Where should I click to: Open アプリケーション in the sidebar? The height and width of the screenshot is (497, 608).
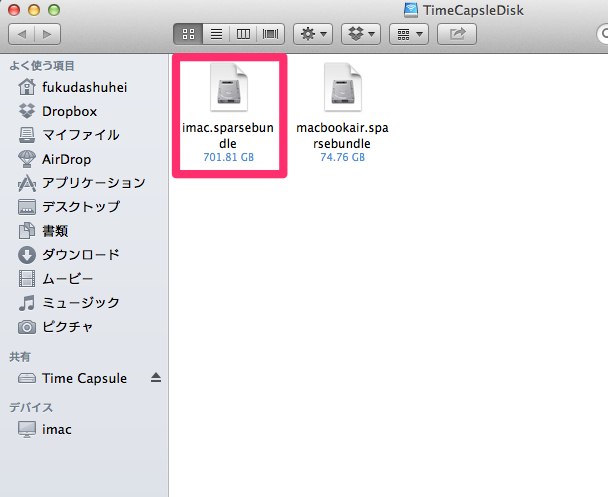click(x=85, y=183)
